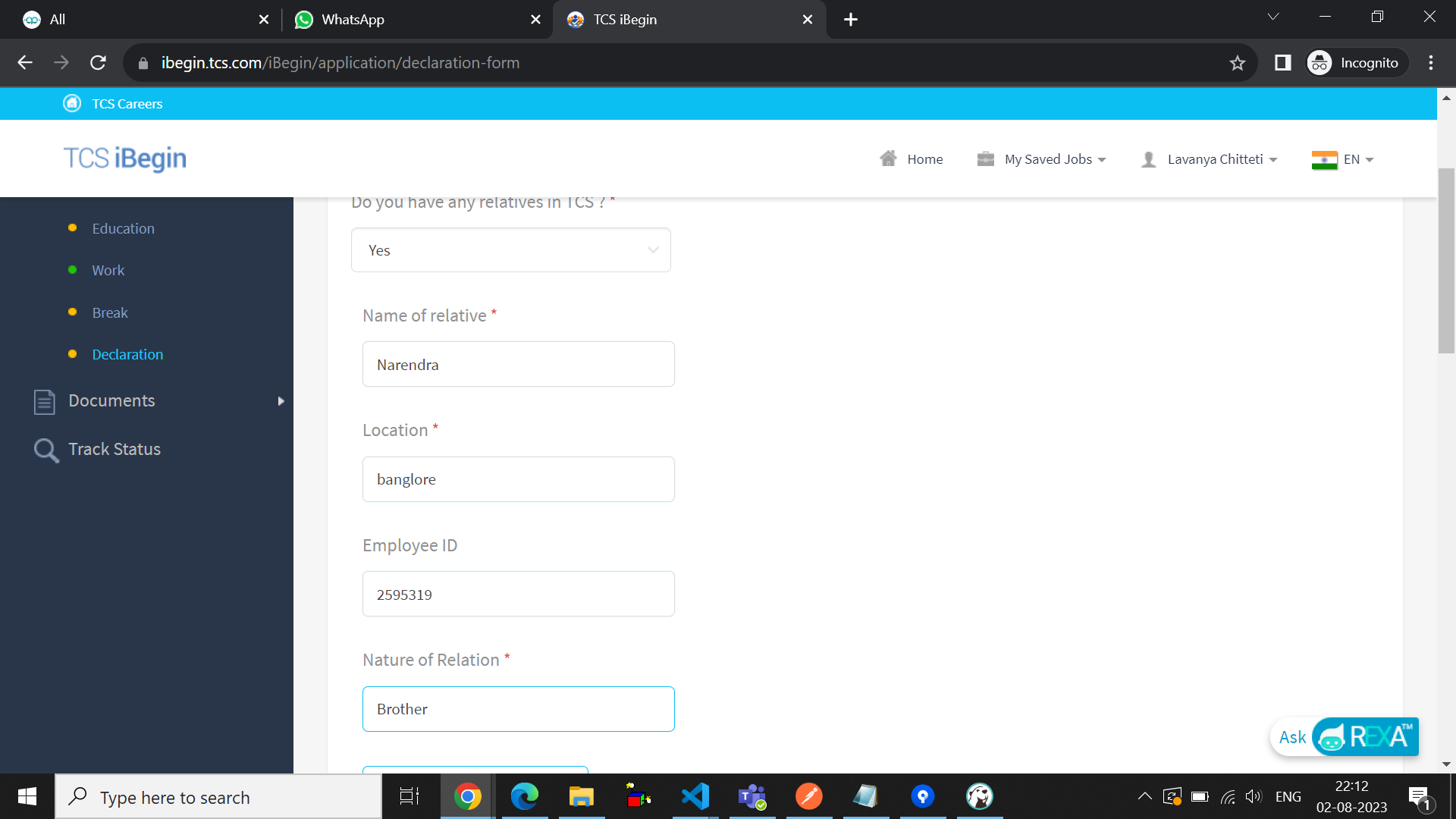Click the My Saved Jobs briefcase icon
This screenshot has height=819, width=1456.
point(986,158)
